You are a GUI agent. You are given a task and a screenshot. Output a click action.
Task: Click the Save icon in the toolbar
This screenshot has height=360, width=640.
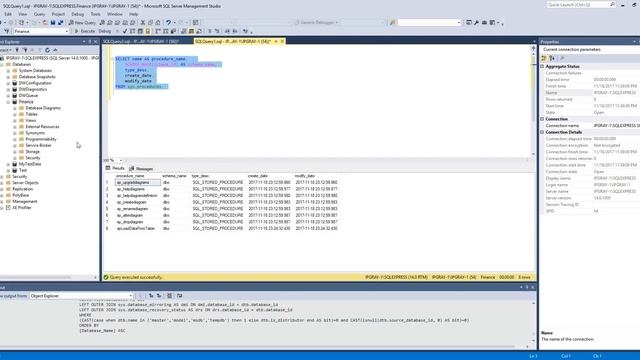click(53, 22)
